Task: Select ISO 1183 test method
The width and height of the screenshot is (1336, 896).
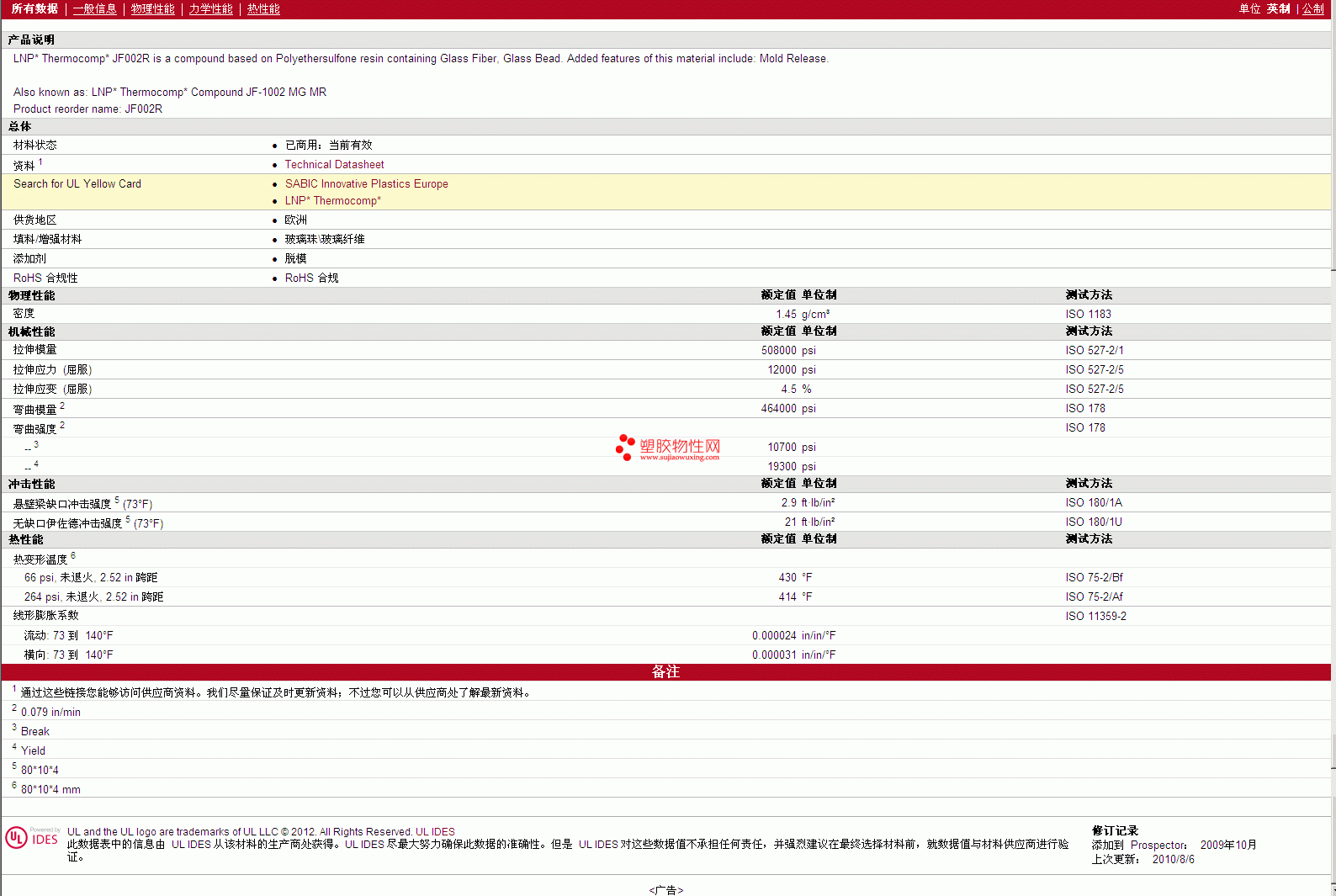Action: click(x=1088, y=315)
